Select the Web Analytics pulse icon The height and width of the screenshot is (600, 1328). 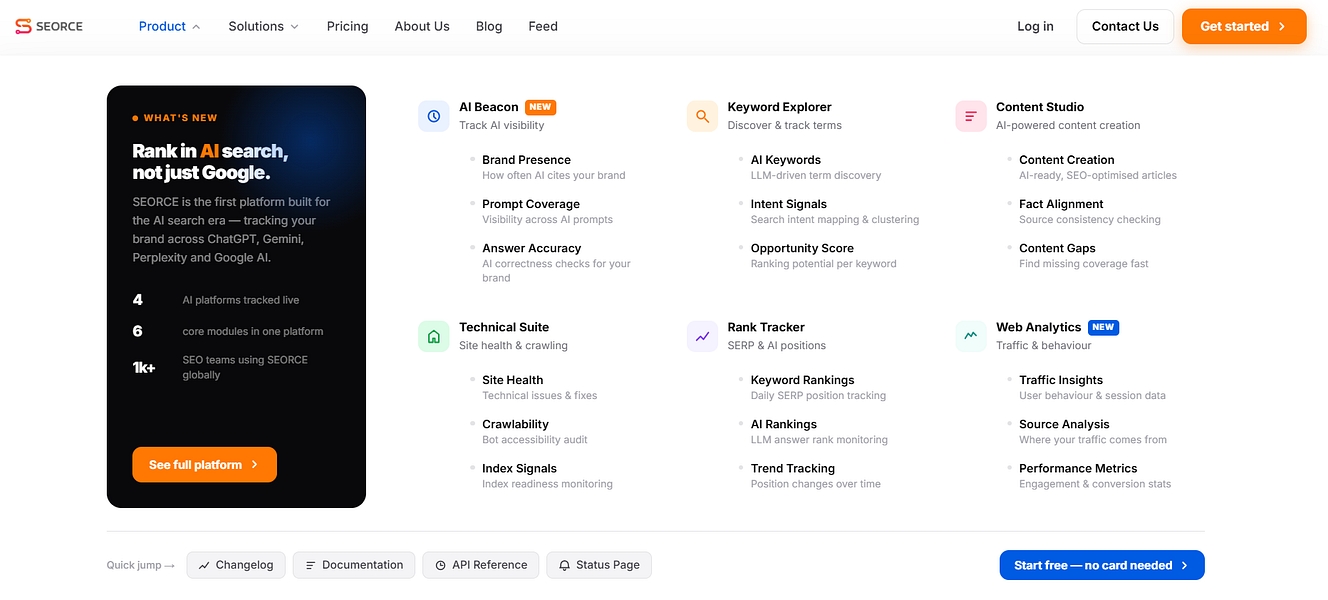coord(971,336)
